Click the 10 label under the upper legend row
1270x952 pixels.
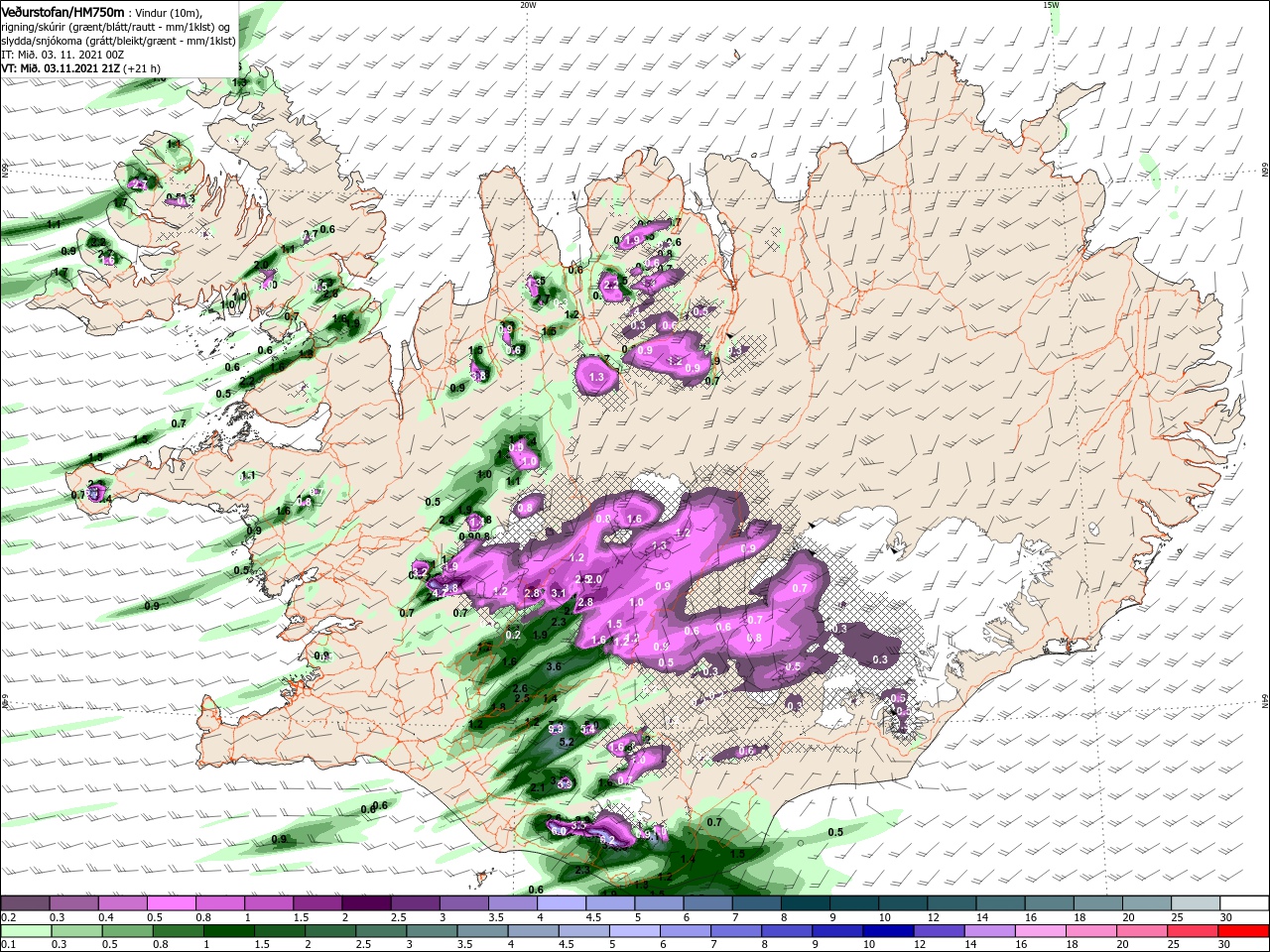[884, 917]
